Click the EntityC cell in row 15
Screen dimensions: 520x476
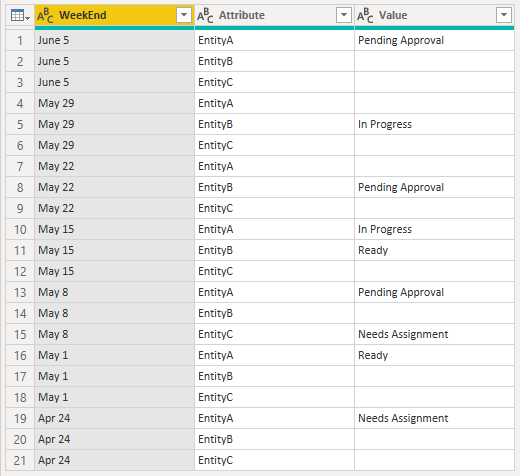[274, 335]
